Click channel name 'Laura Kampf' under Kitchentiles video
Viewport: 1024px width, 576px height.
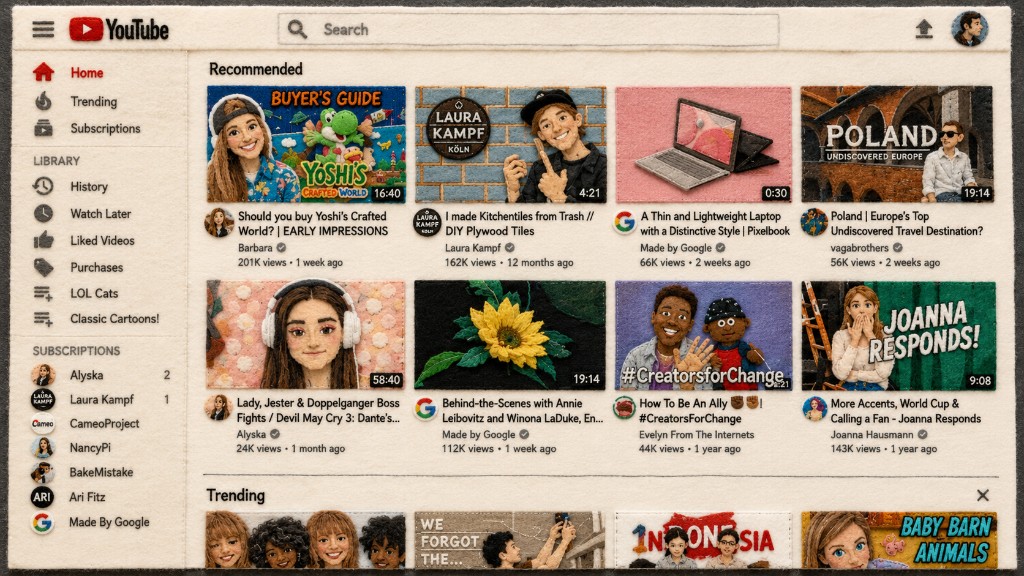click(x=473, y=248)
